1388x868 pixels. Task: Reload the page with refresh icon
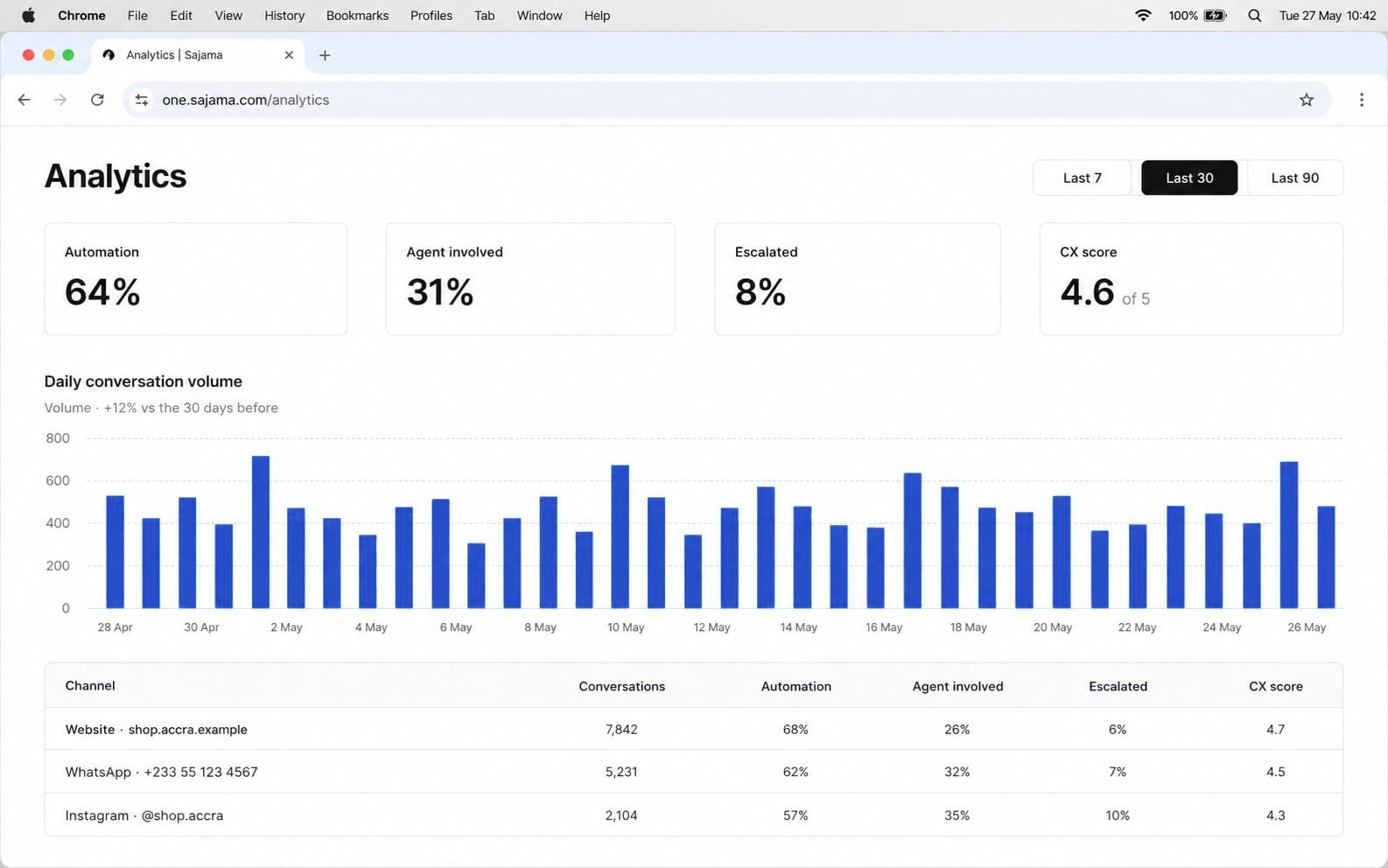97,100
